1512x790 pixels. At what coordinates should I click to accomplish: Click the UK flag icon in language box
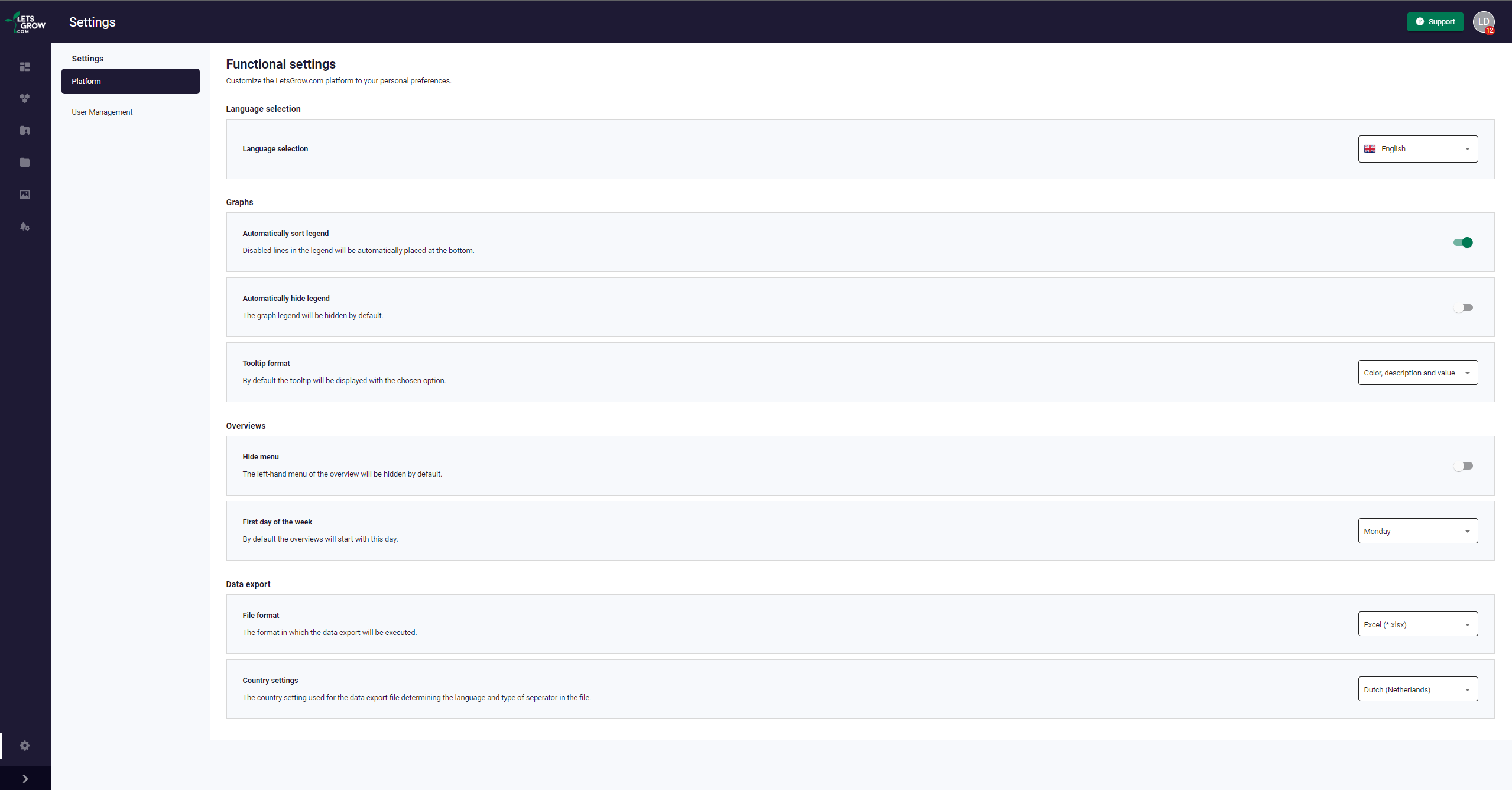point(1370,149)
